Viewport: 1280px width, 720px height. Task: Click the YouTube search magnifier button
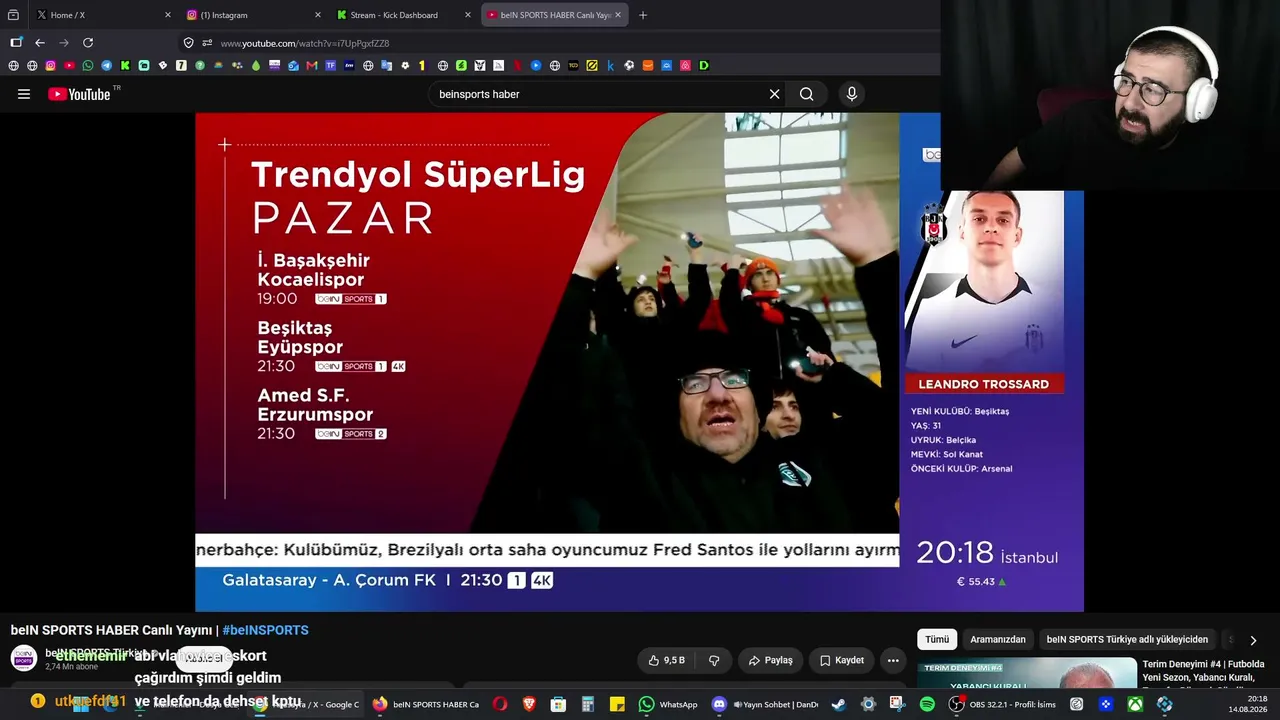pos(806,94)
